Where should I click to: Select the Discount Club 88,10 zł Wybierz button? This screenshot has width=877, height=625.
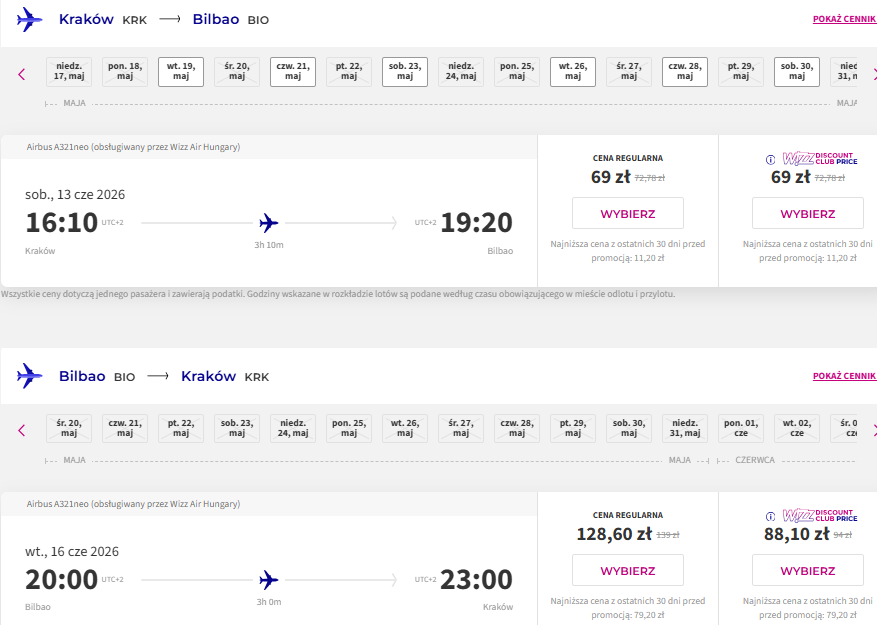point(808,570)
